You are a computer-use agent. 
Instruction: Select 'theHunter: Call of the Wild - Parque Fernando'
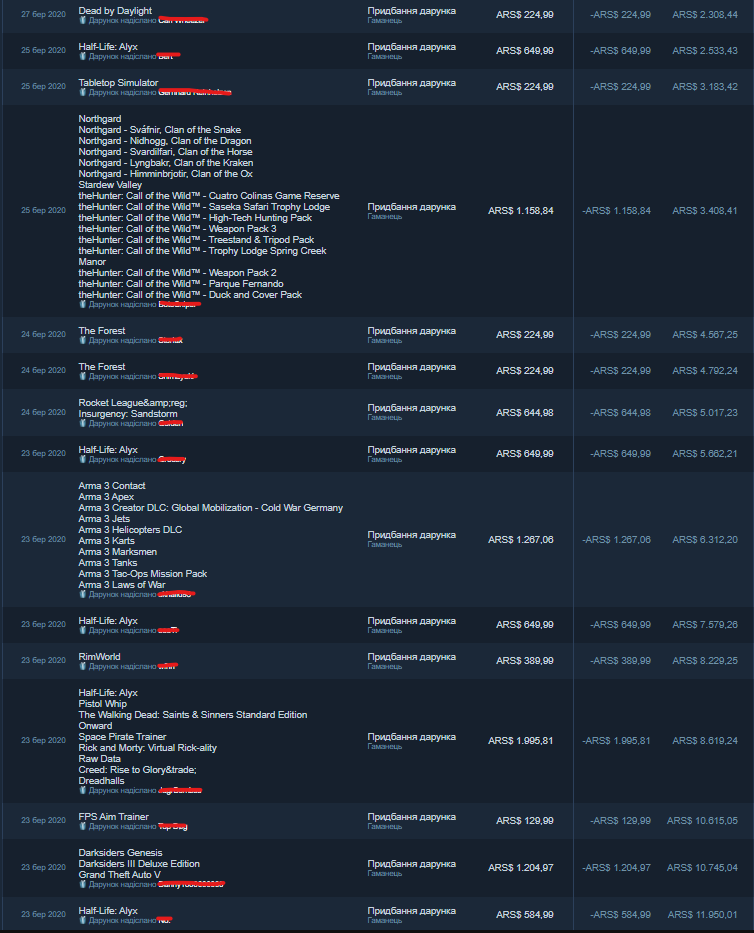(181, 284)
